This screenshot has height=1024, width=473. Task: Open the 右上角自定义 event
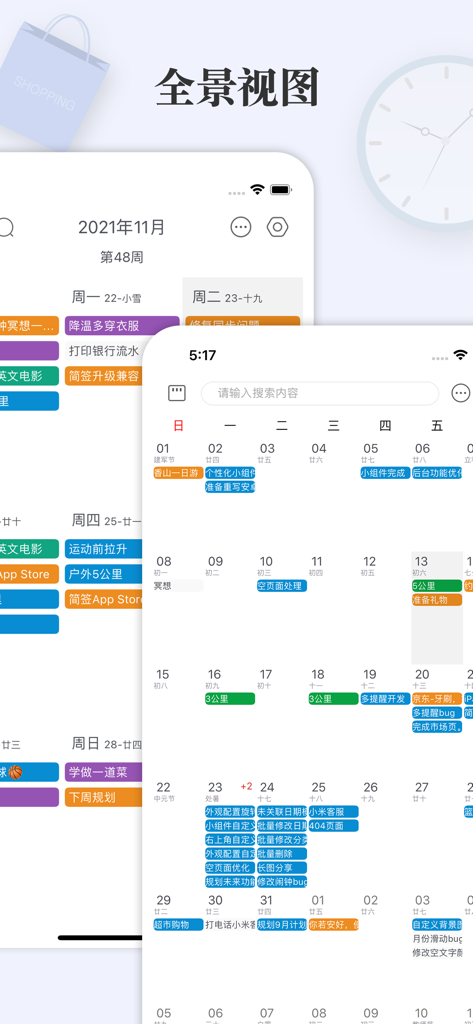(230, 840)
